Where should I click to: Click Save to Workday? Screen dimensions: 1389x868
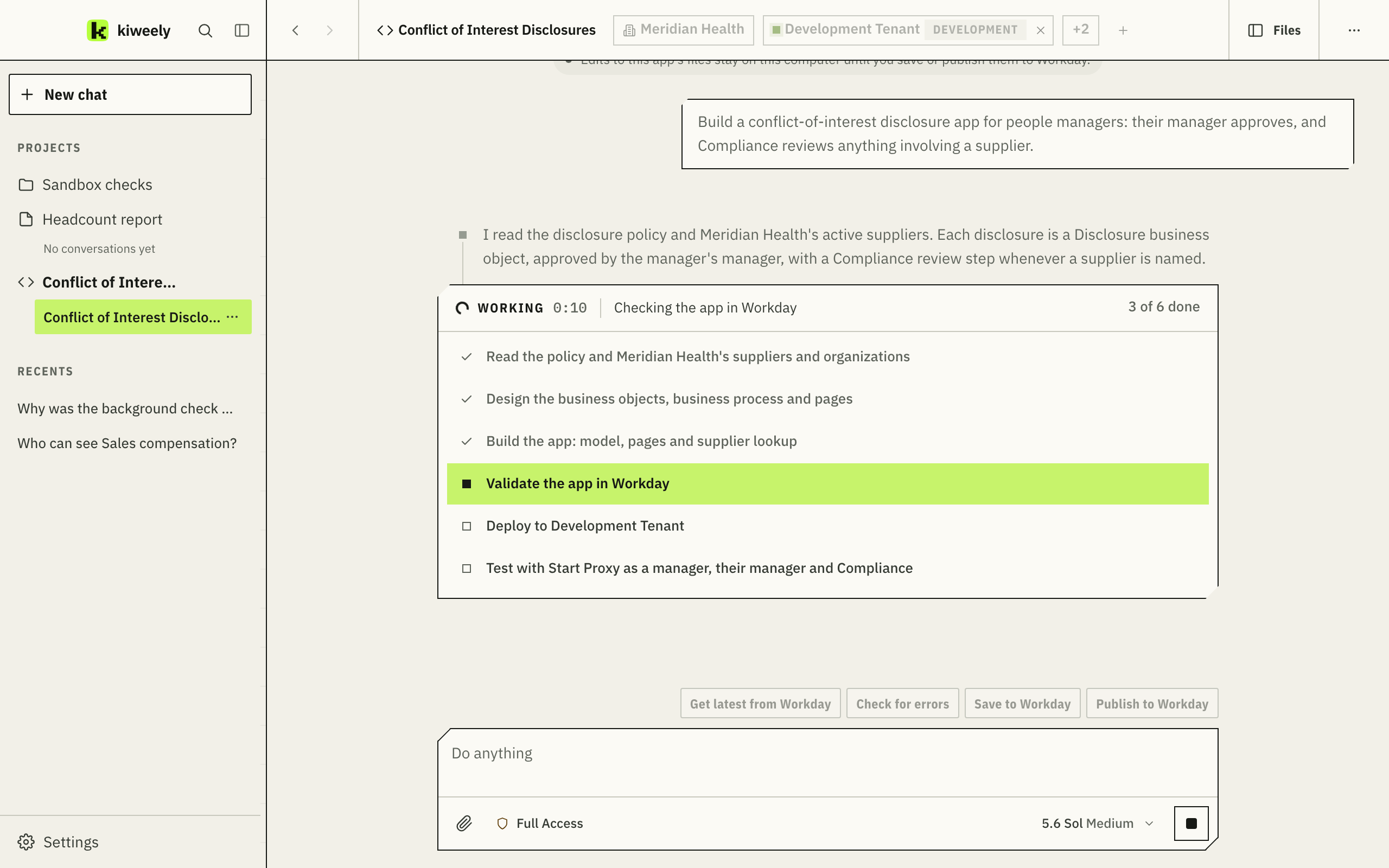[x=1022, y=703]
